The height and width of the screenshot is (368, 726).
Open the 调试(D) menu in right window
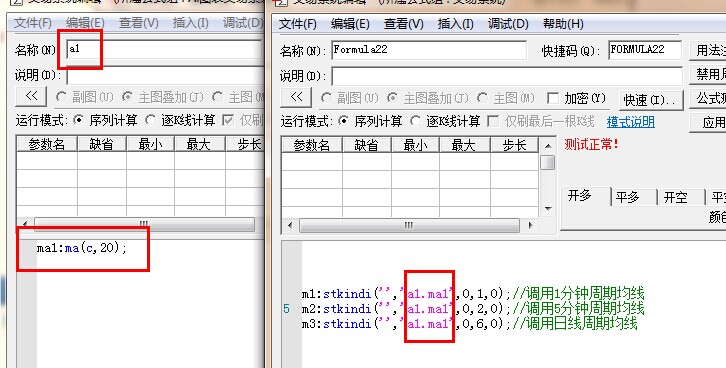coord(508,24)
